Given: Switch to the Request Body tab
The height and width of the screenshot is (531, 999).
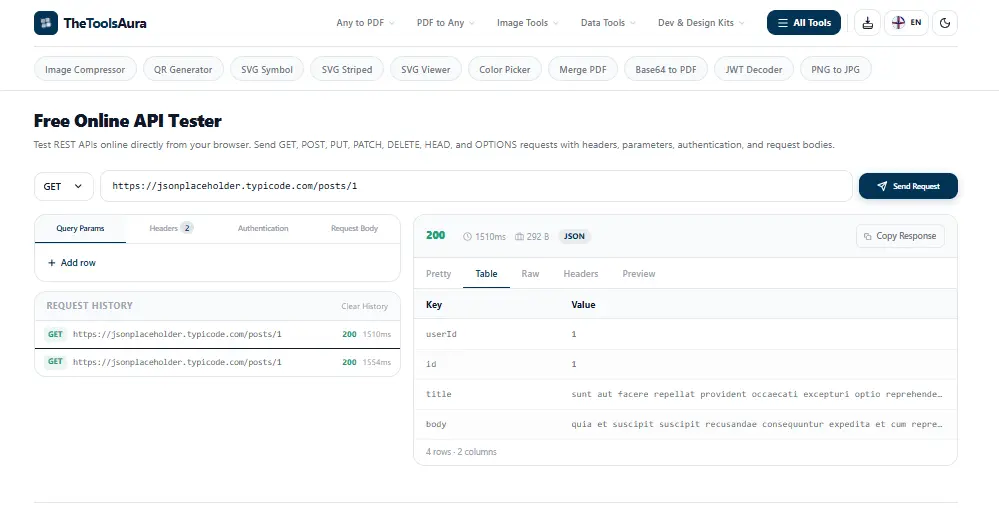Looking at the screenshot, I should [354, 228].
